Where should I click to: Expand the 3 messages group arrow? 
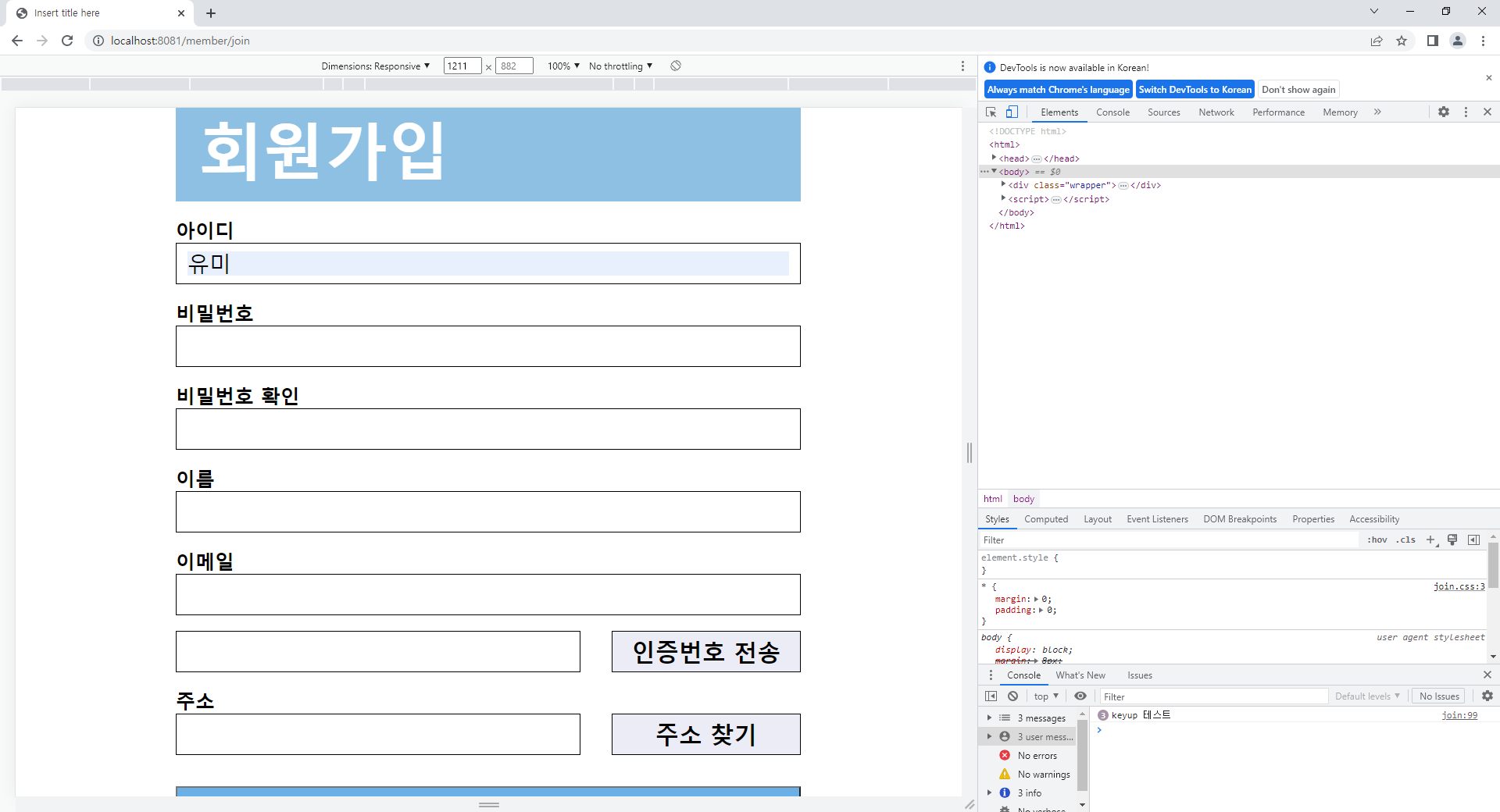pos(989,718)
